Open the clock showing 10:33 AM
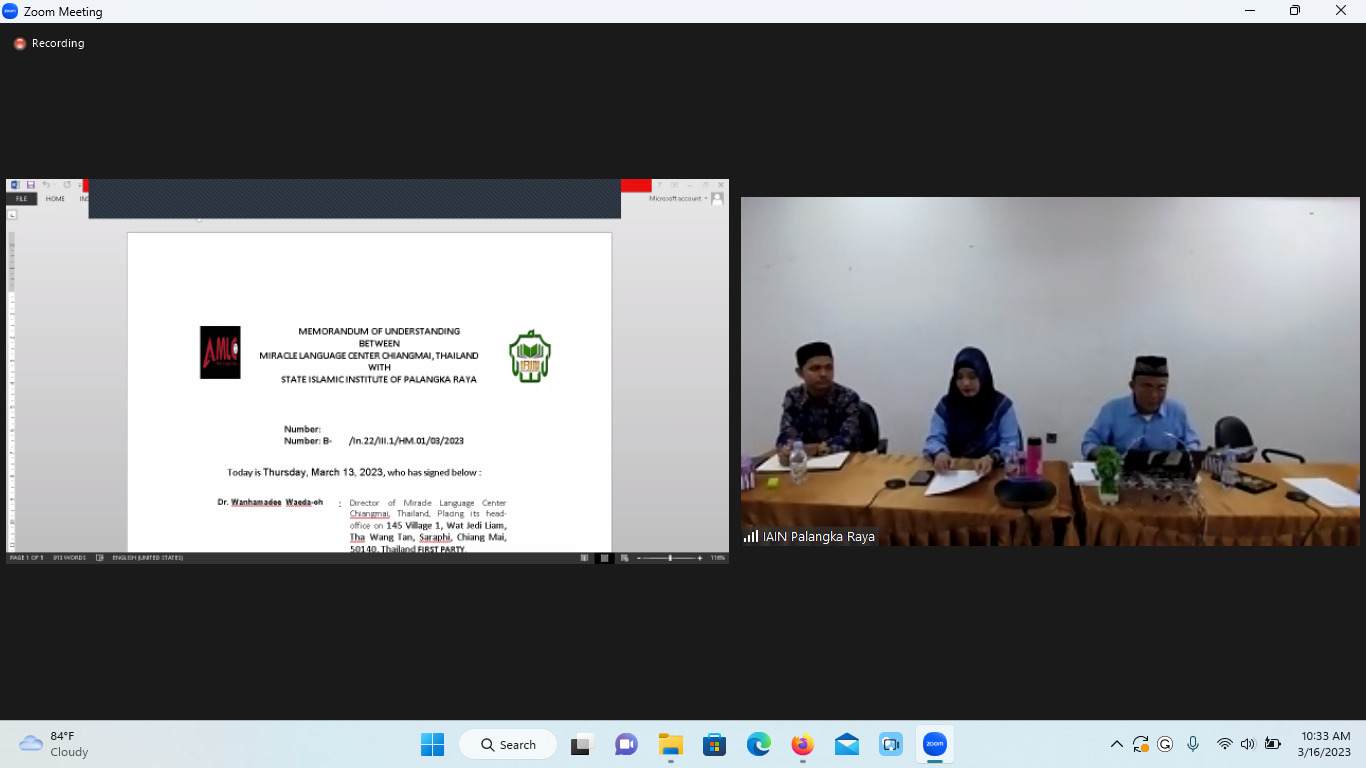The height and width of the screenshot is (768, 1366). pos(1325,744)
